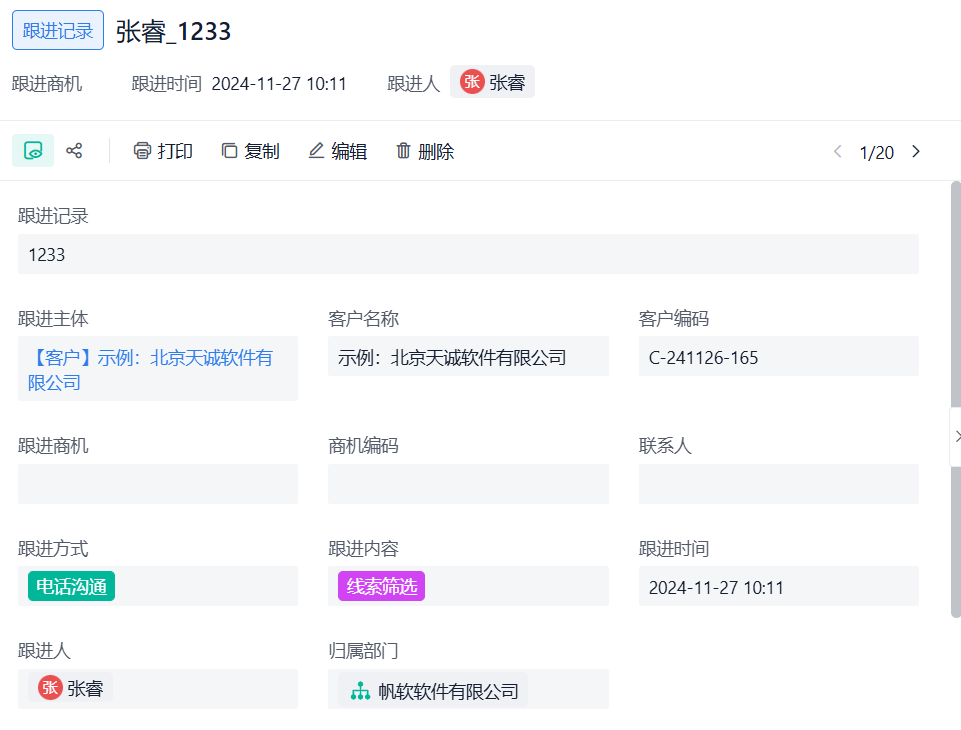Click the pencil edit icon

(x=316, y=151)
